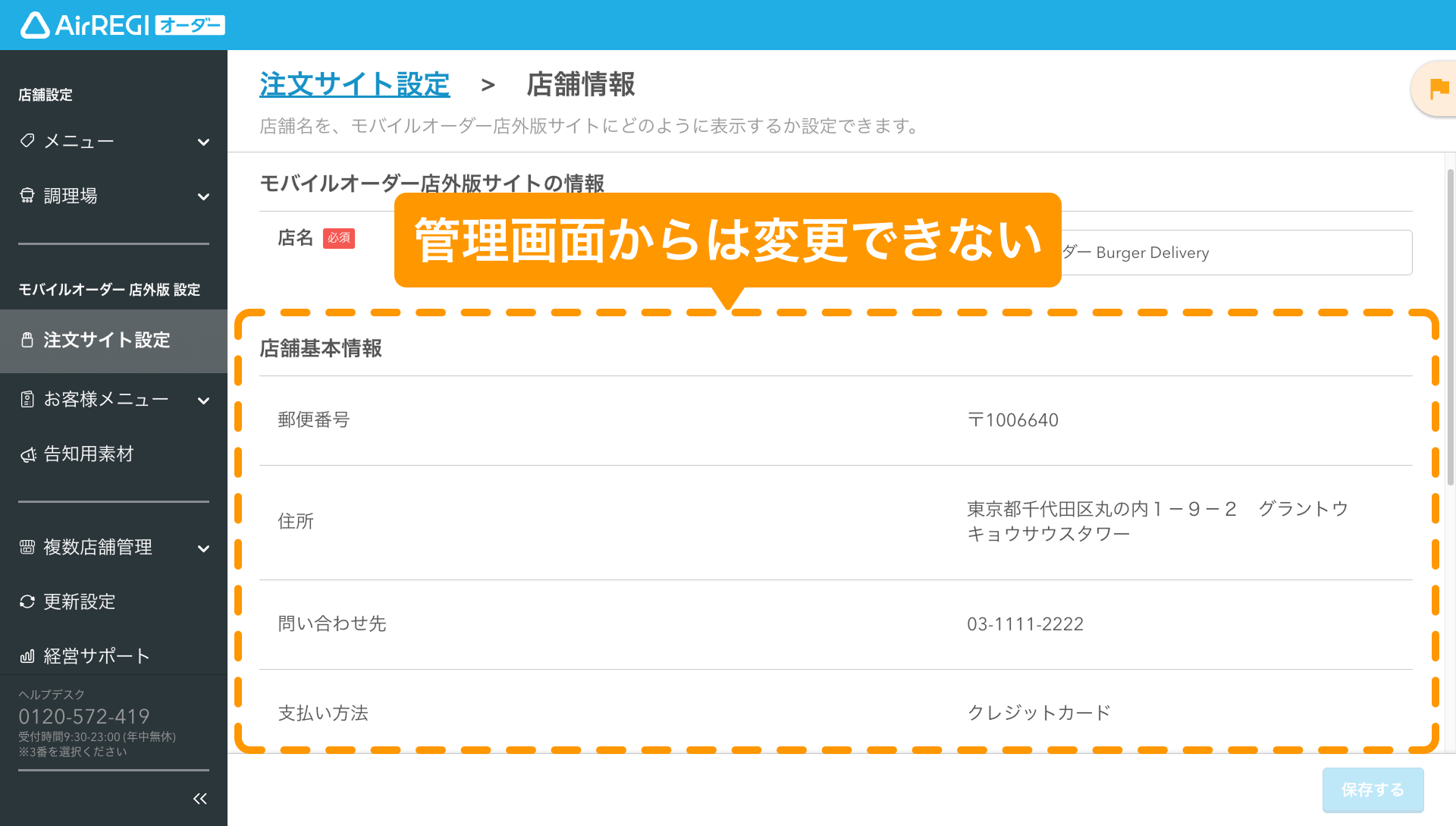
Task: Click the help desk number 0120-572-419
Action: 84,716
